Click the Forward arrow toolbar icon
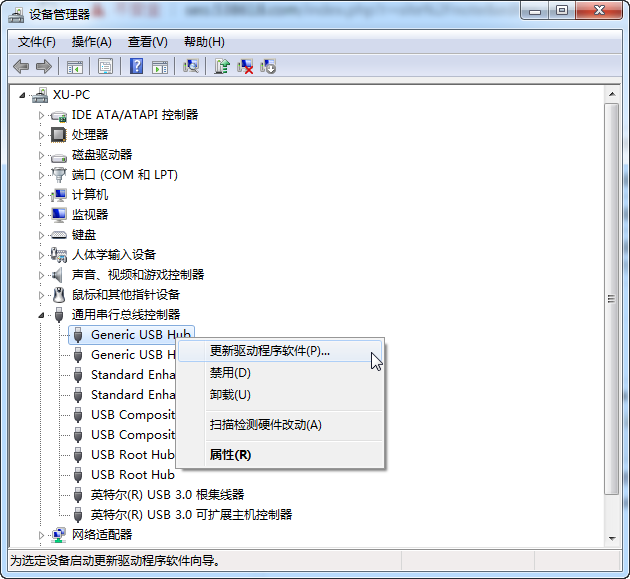630x579 pixels. pyautogui.click(x=44, y=66)
